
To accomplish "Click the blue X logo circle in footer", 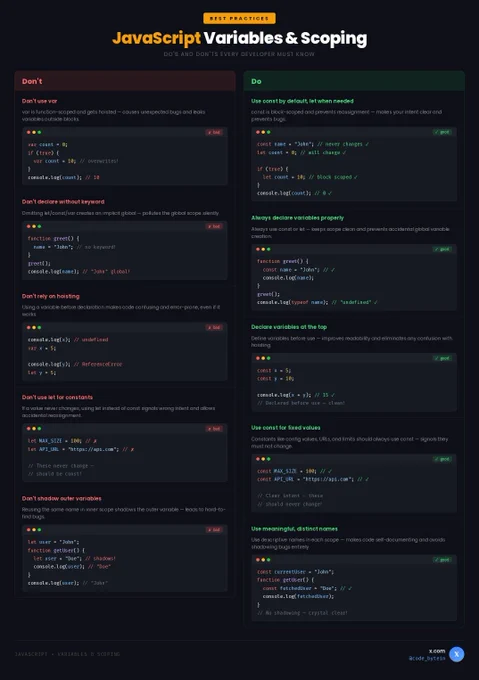I will [456, 654].
